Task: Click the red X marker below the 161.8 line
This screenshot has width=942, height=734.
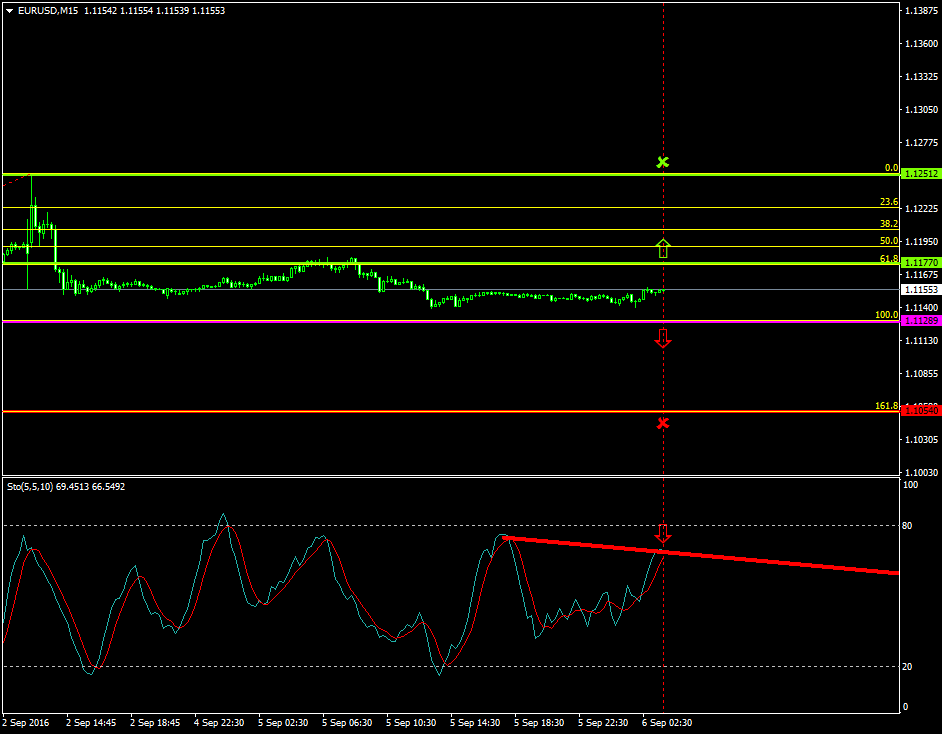Action: (x=662, y=423)
